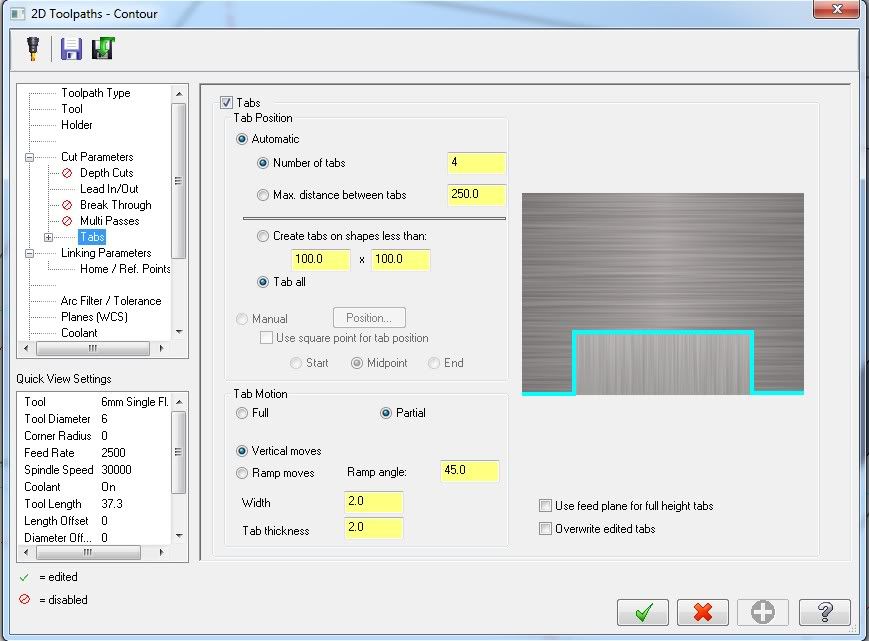Click the Tab thickness 2.0 field
The height and width of the screenshot is (641, 869).
pyautogui.click(x=373, y=527)
